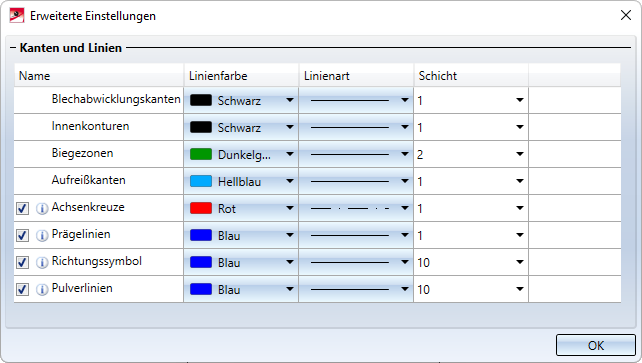Expand the Linienart dropdown for Achsenkreuze
Screen dimensions: 642x363
356,208
